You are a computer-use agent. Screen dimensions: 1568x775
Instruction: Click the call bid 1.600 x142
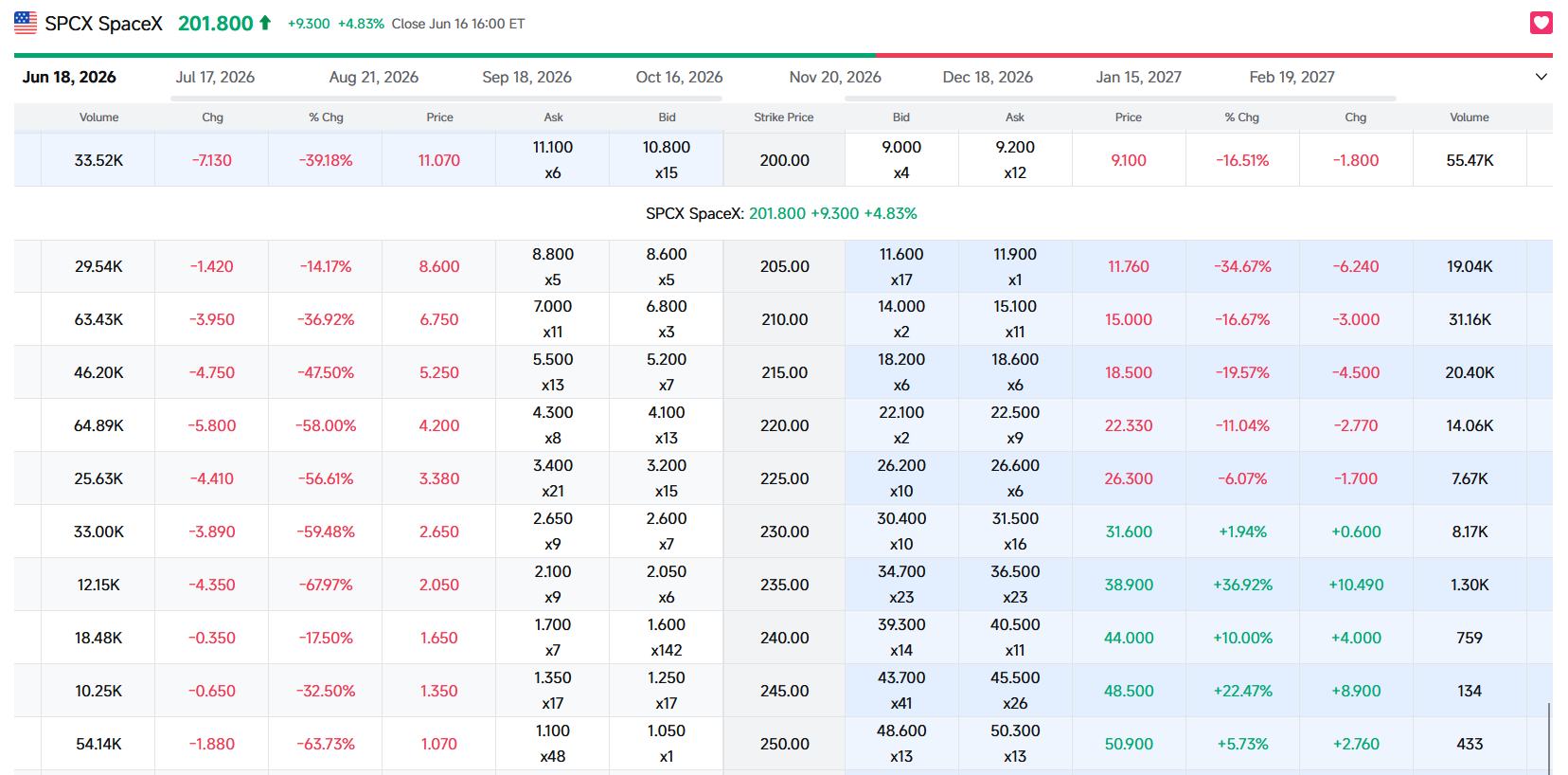[667, 638]
